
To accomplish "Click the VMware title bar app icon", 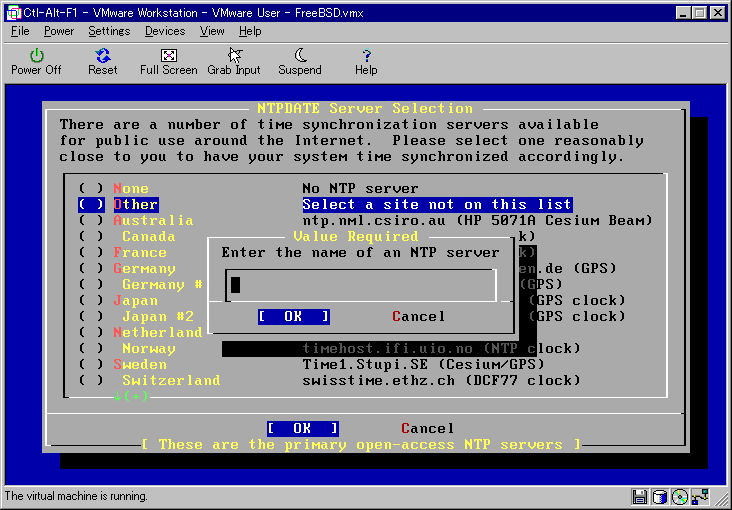I will (x=14, y=13).
